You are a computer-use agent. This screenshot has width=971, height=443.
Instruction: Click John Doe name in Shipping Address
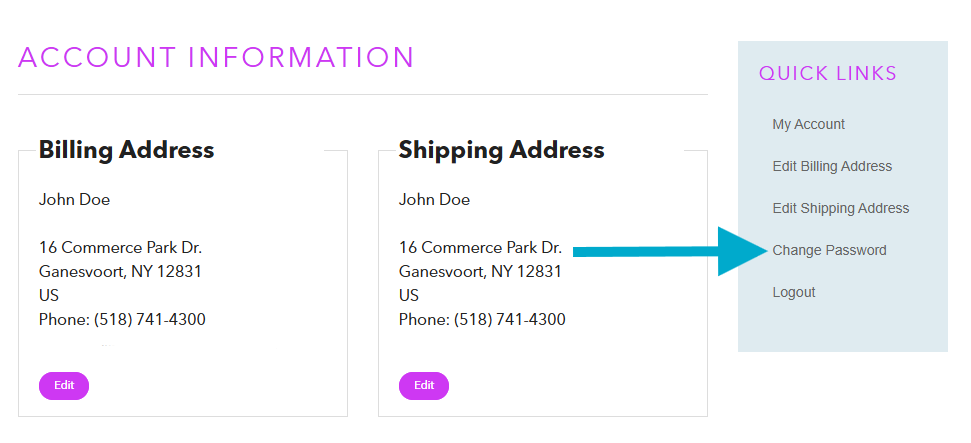pos(434,199)
